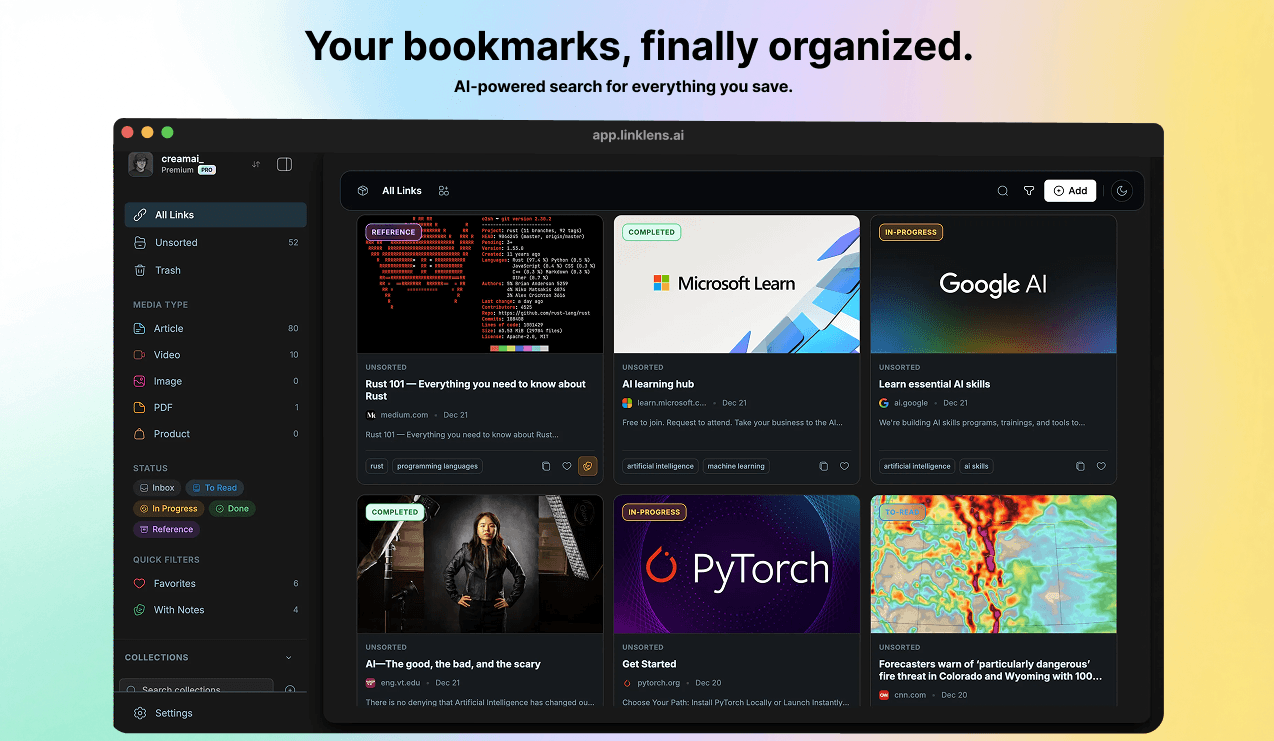The image size is (1274, 741).
Task: Filter by the Done status pill
Action: coord(232,508)
